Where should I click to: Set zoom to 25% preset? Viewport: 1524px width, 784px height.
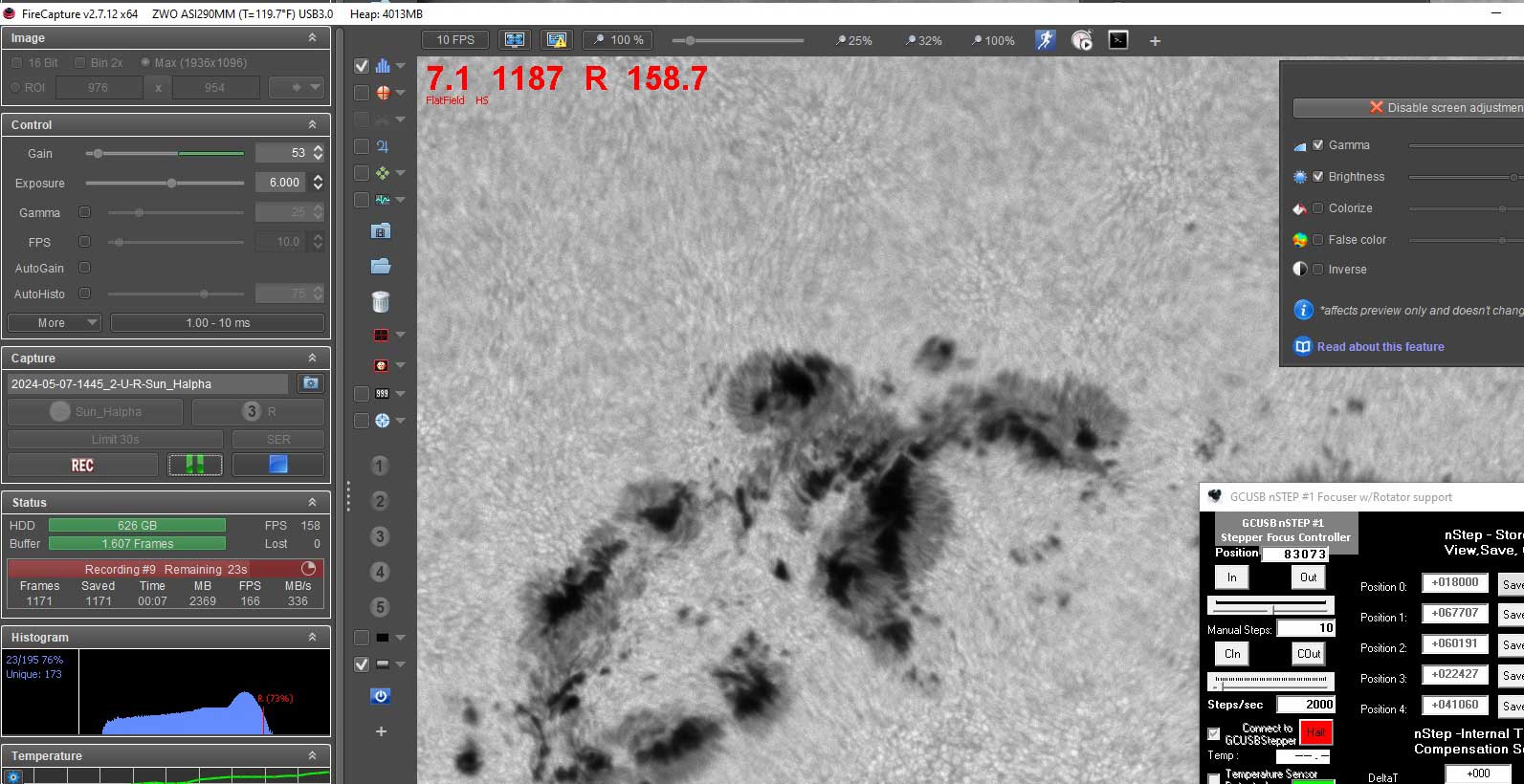[854, 40]
